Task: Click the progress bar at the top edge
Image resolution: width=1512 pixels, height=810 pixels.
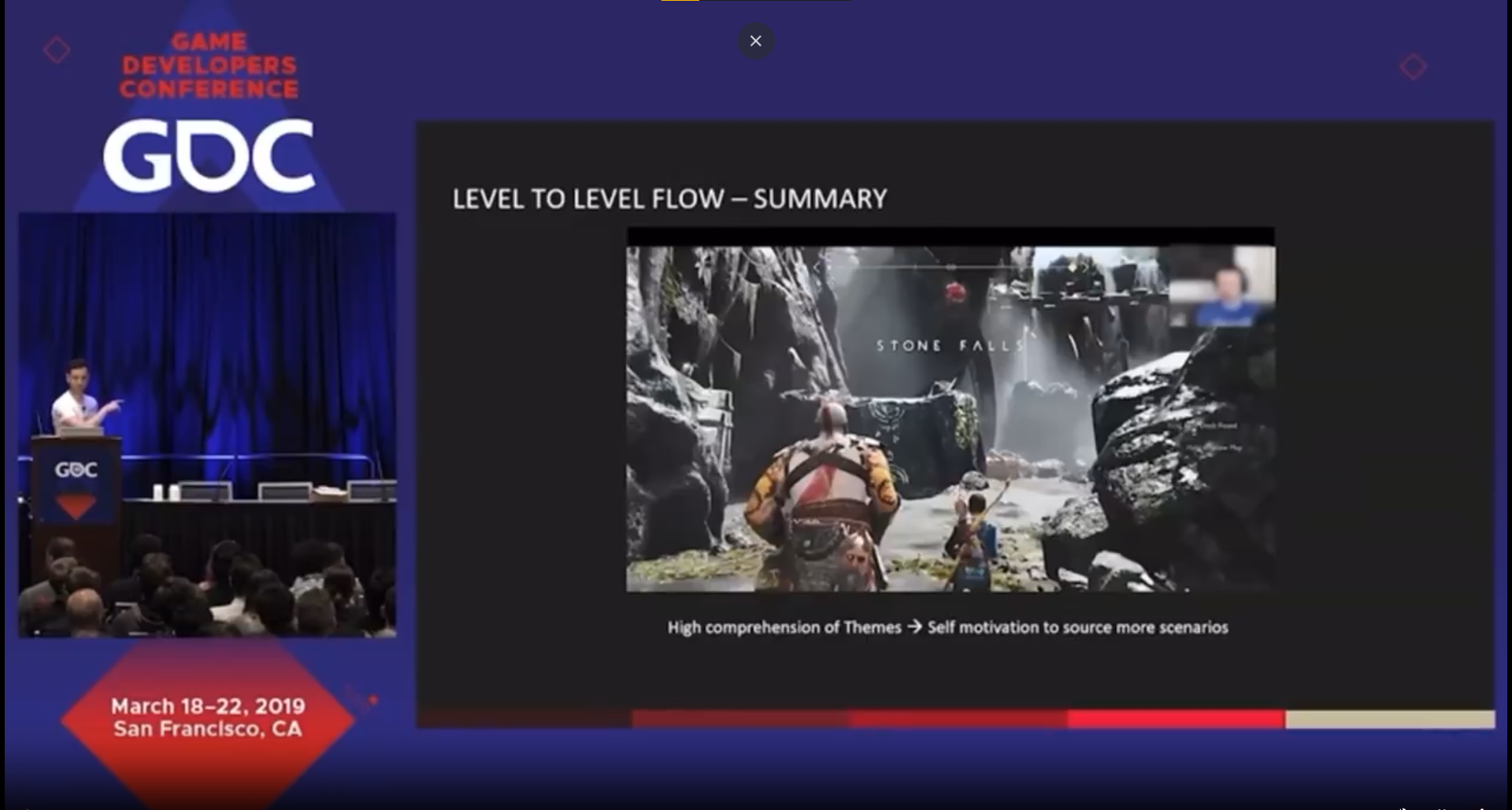Action: coord(756,1)
